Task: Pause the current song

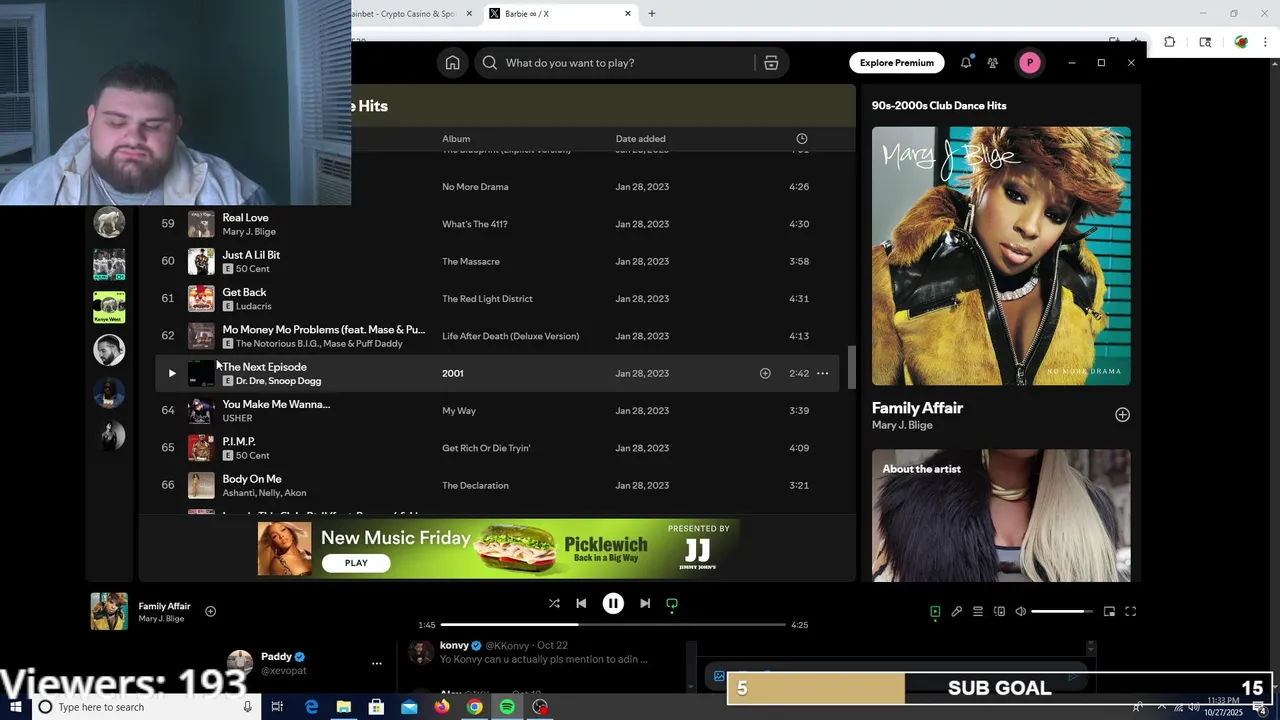Action: point(613,603)
